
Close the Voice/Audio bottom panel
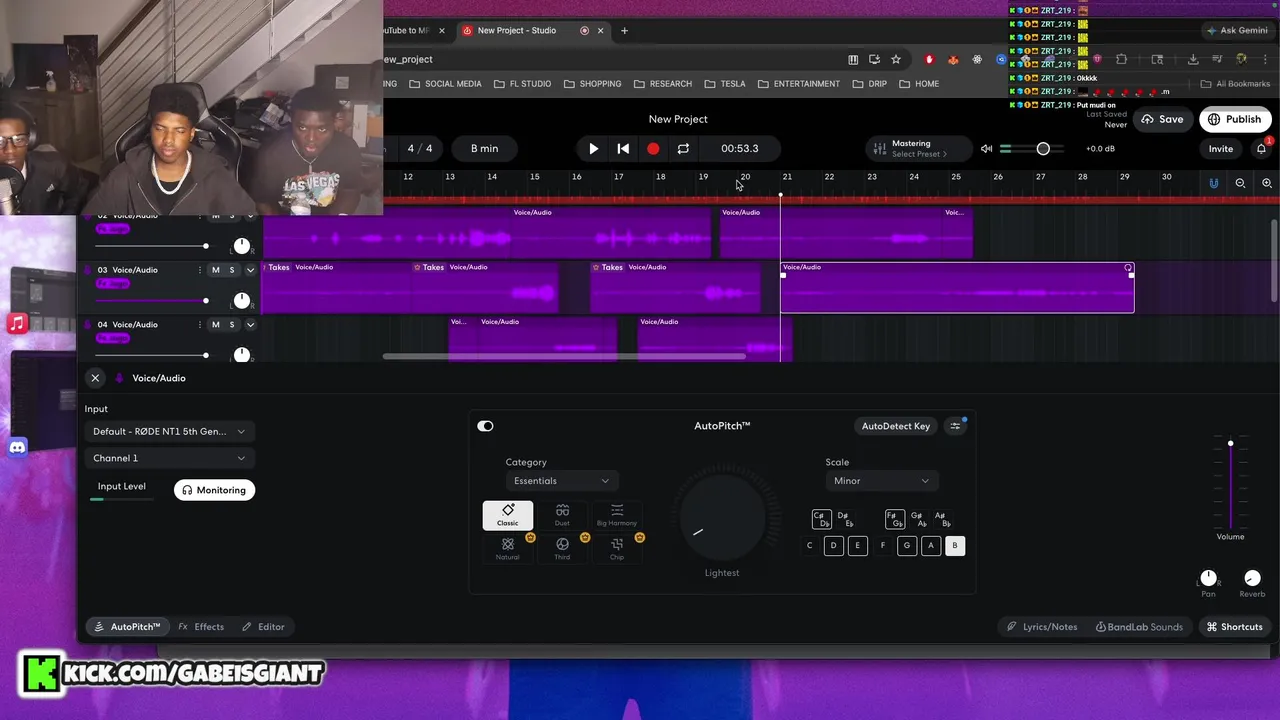click(x=95, y=378)
